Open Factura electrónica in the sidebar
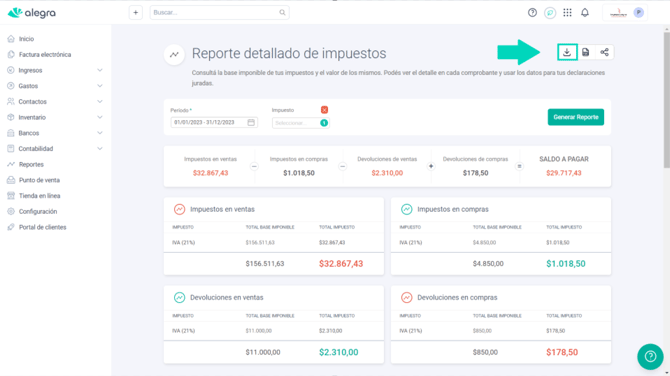 click(x=45, y=55)
